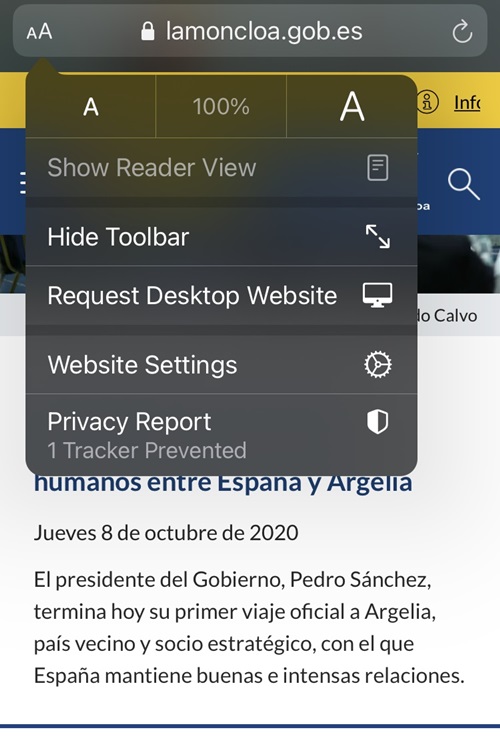Click the Website Settings gear icon
Image resolution: width=500 pixels, height=754 pixels.
377,364
